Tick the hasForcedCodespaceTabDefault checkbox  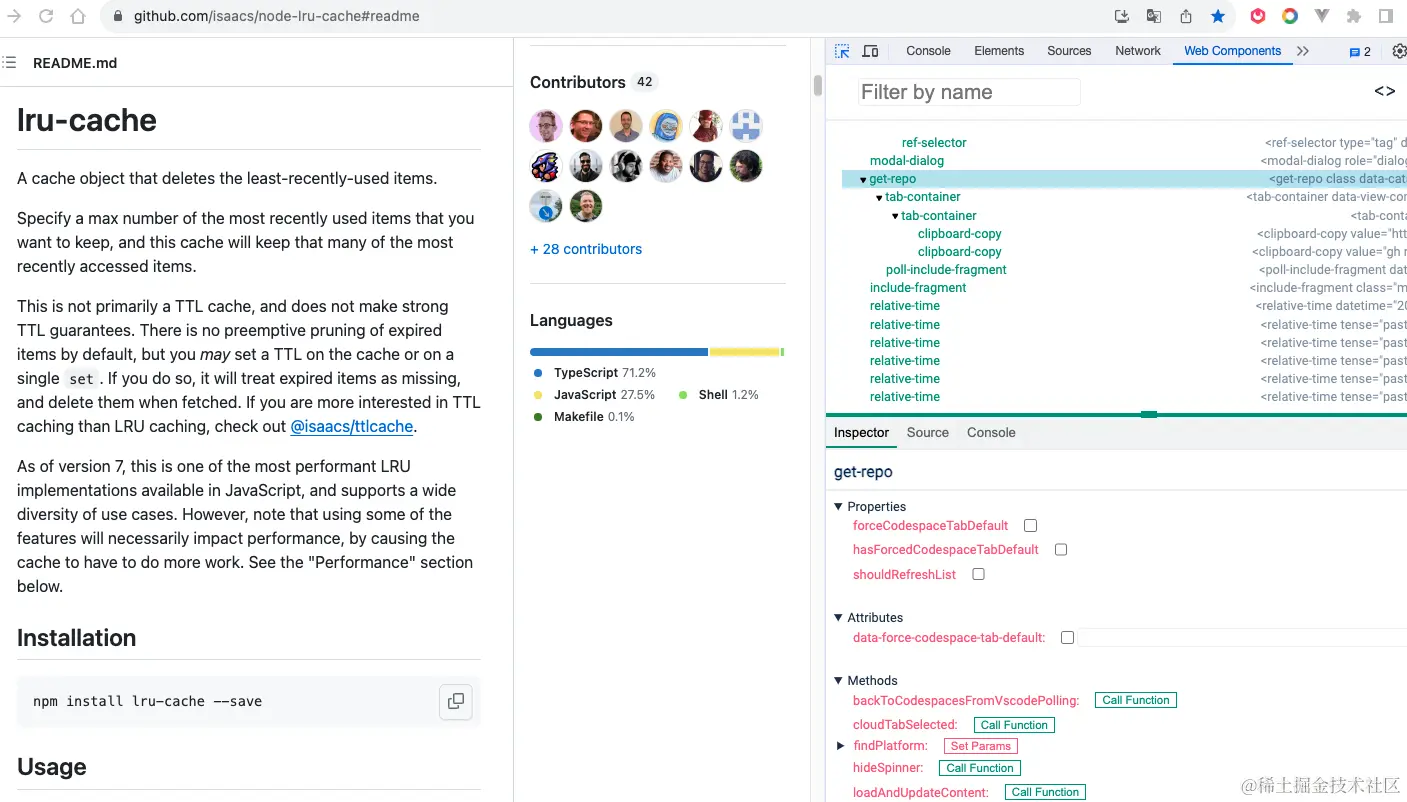pos(1061,549)
